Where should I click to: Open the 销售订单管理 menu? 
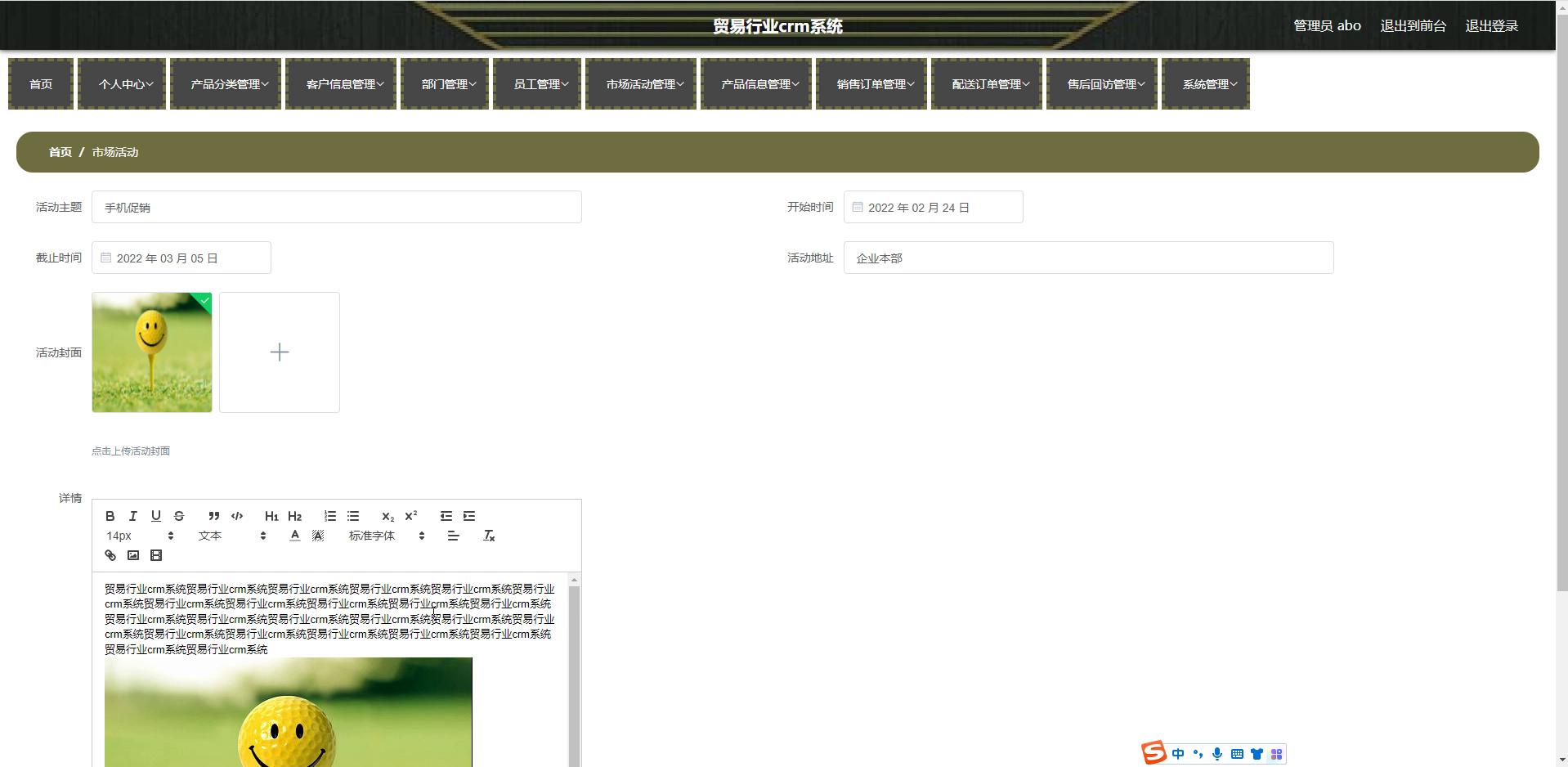874,84
